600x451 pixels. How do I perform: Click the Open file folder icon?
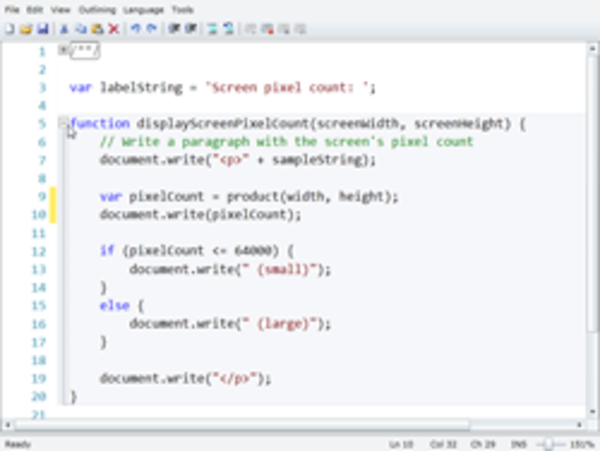pos(25,29)
